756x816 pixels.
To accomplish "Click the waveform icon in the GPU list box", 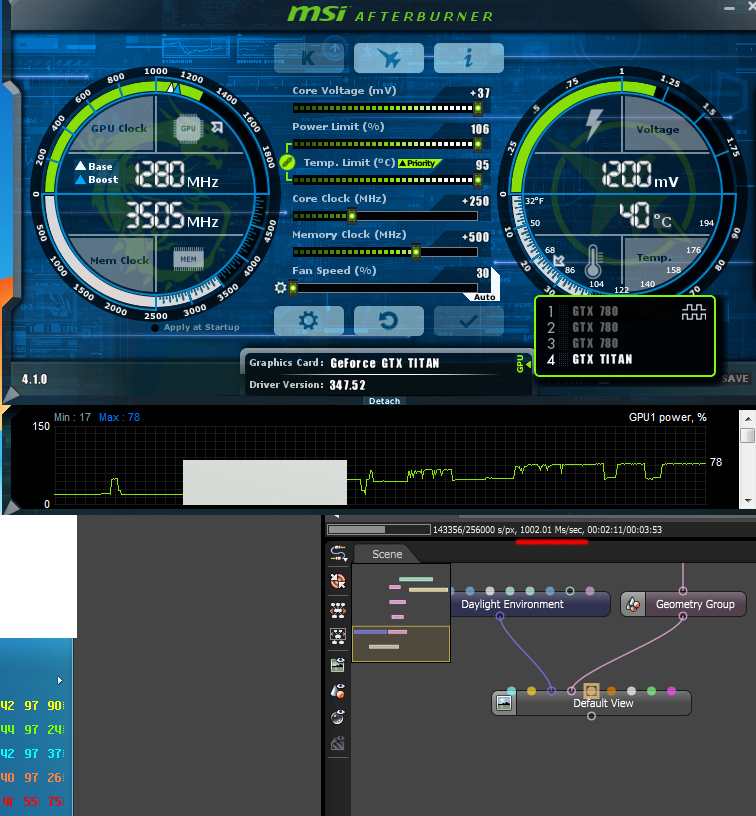I will (694, 312).
